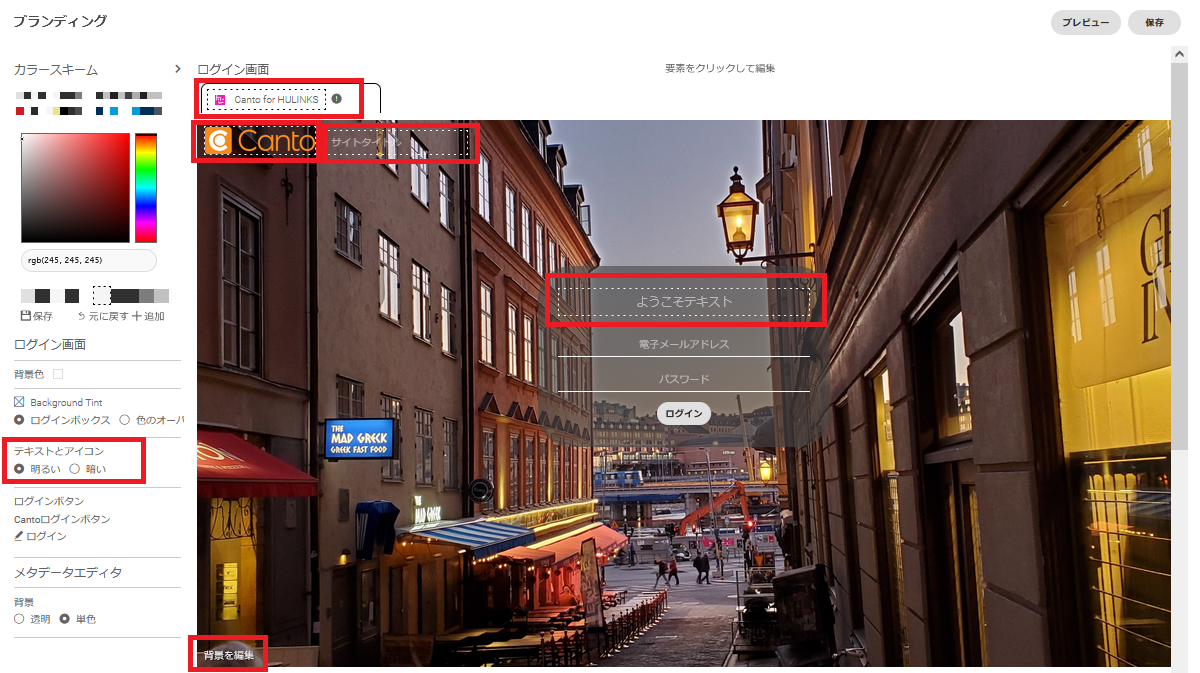Click the プレビュー button
Image resolution: width=1200 pixels, height=673 pixels.
point(1085,22)
